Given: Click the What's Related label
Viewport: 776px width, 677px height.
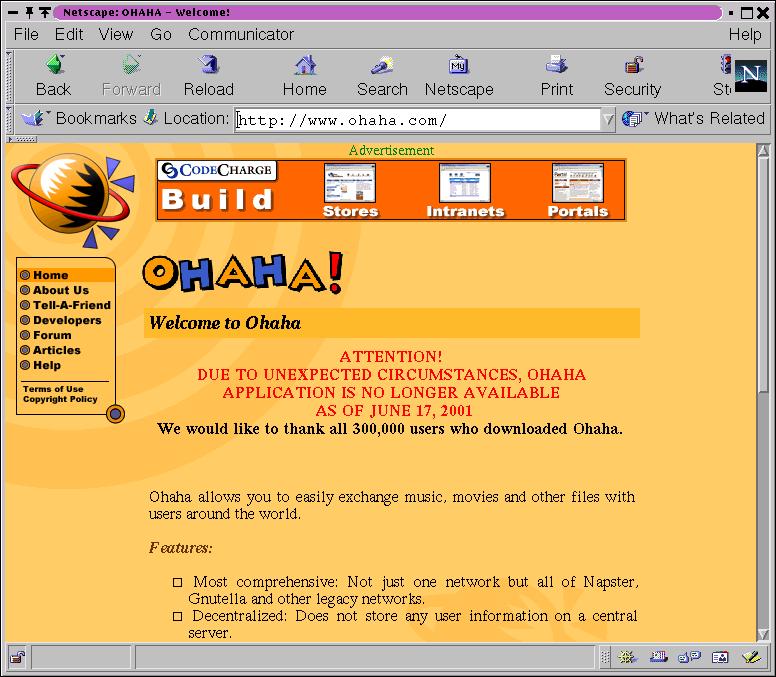Looking at the screenshot, I should point(709,118).
